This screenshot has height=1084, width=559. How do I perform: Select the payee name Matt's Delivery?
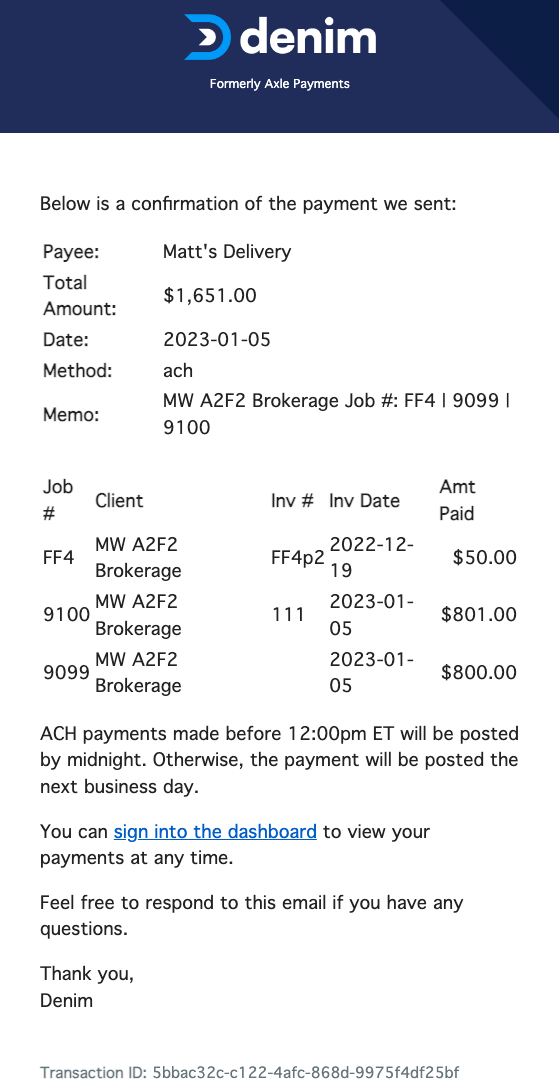[x=227, y=252]
